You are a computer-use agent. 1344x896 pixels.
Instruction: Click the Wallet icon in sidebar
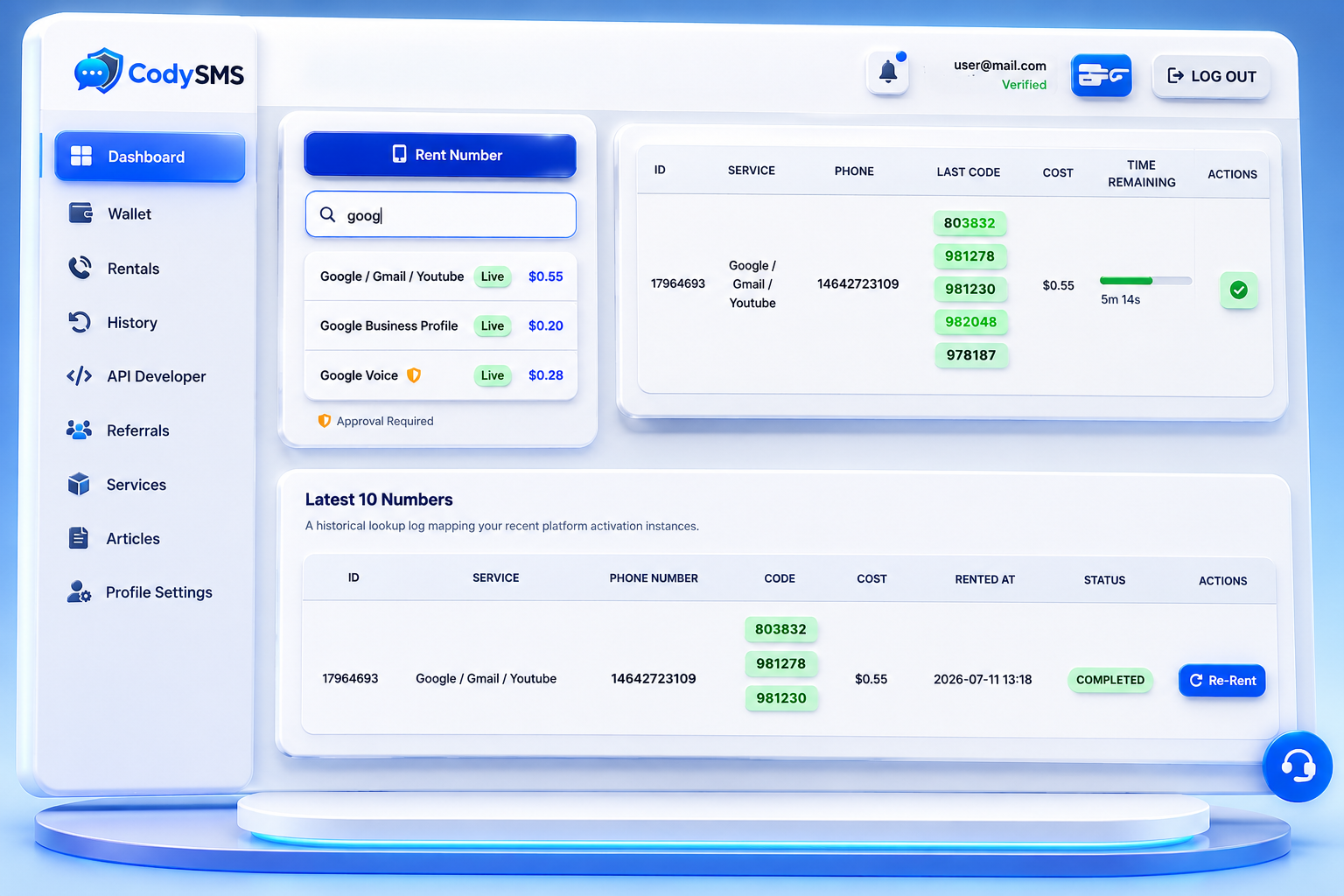click(80, 213)
